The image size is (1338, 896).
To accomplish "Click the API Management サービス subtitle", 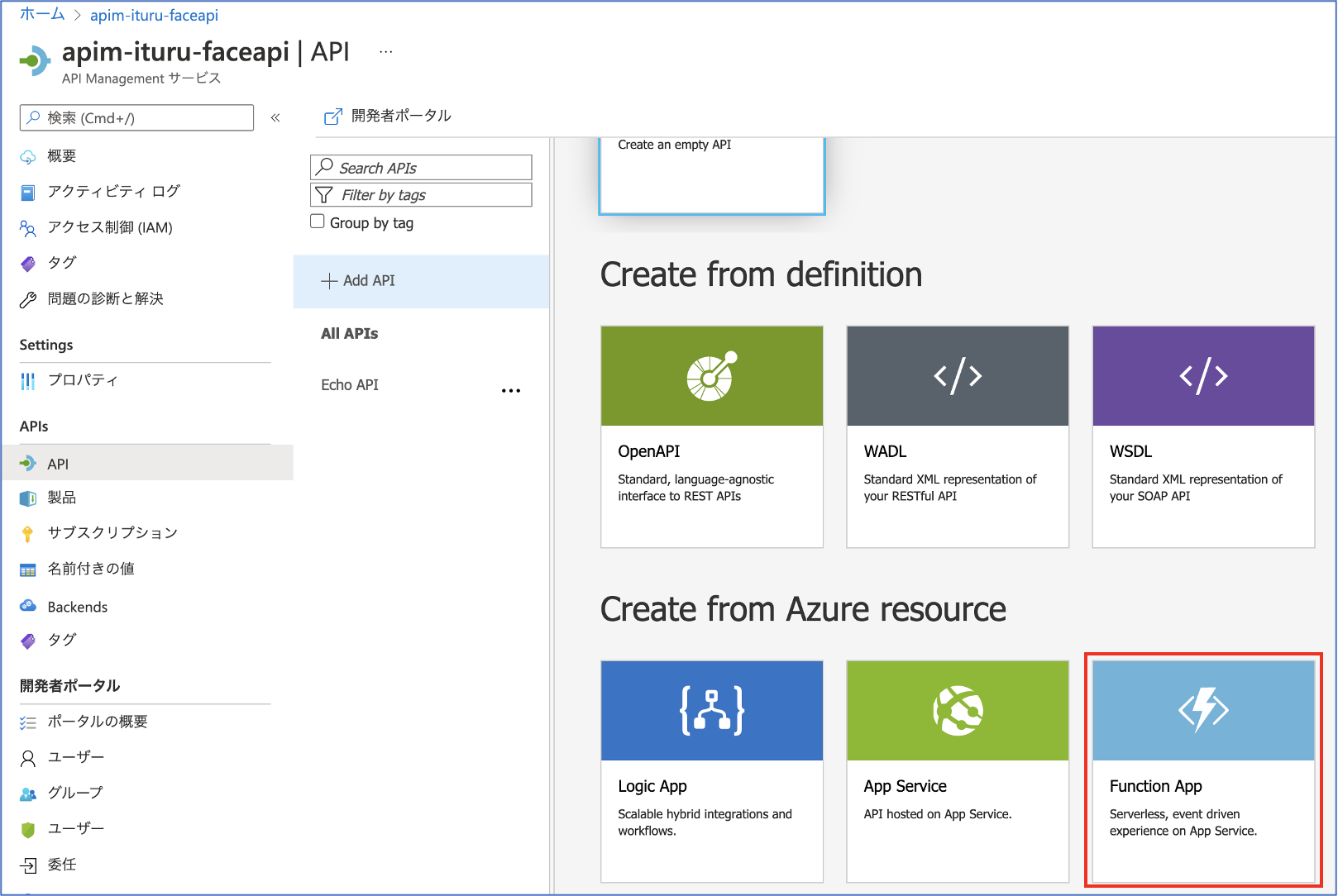I will coord(141,79).
